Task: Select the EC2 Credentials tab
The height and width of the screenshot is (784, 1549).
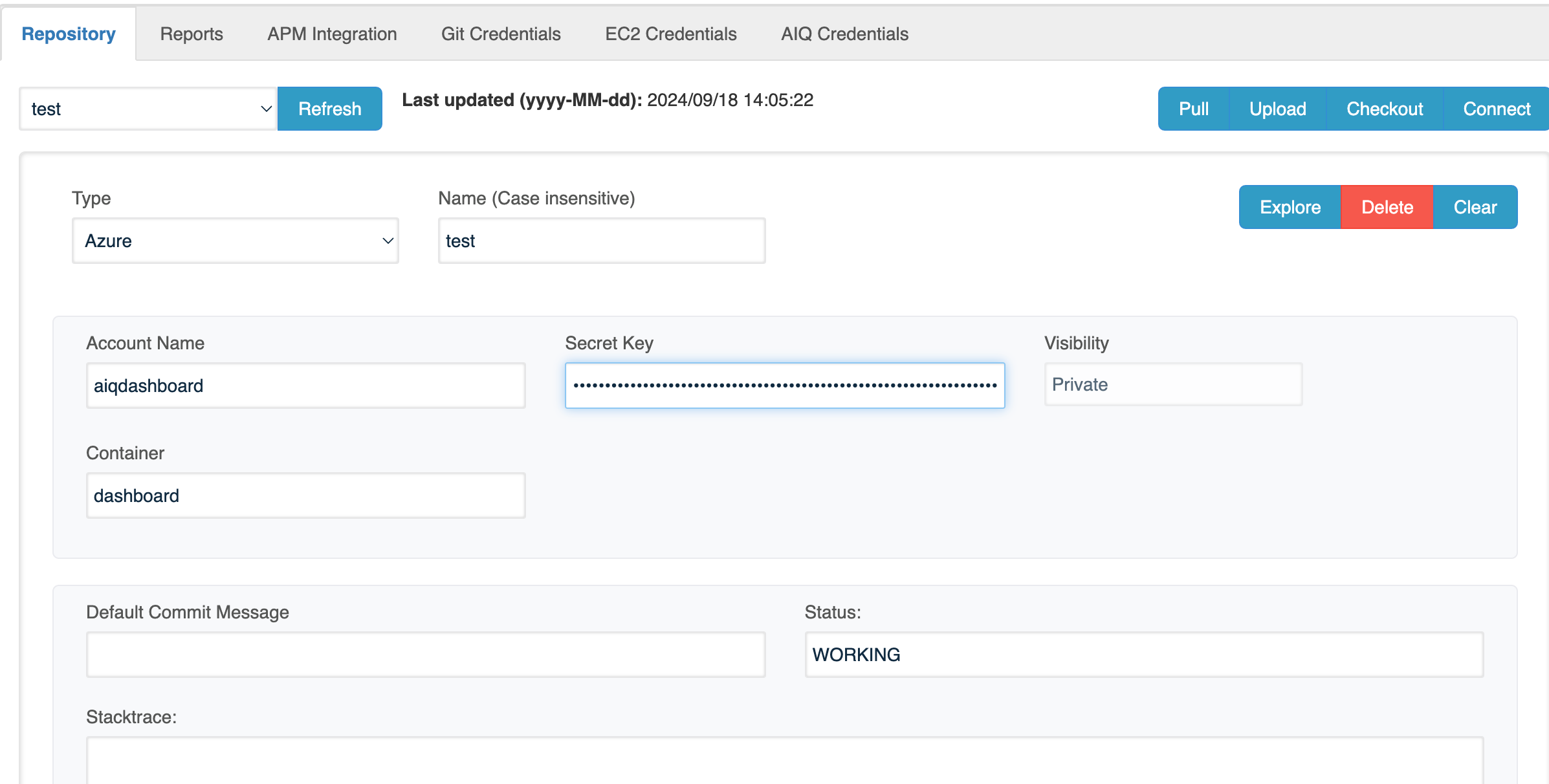Action: point(671,34)
